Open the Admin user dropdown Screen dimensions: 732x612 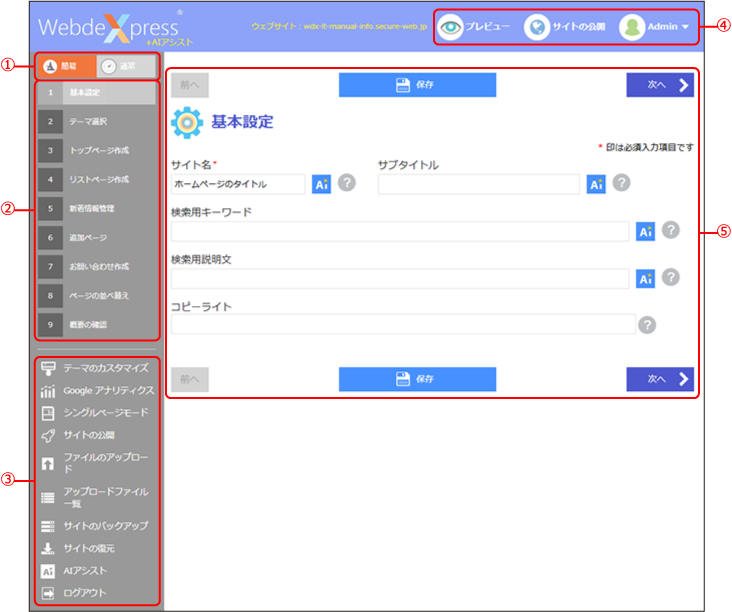tap(655, 27)
